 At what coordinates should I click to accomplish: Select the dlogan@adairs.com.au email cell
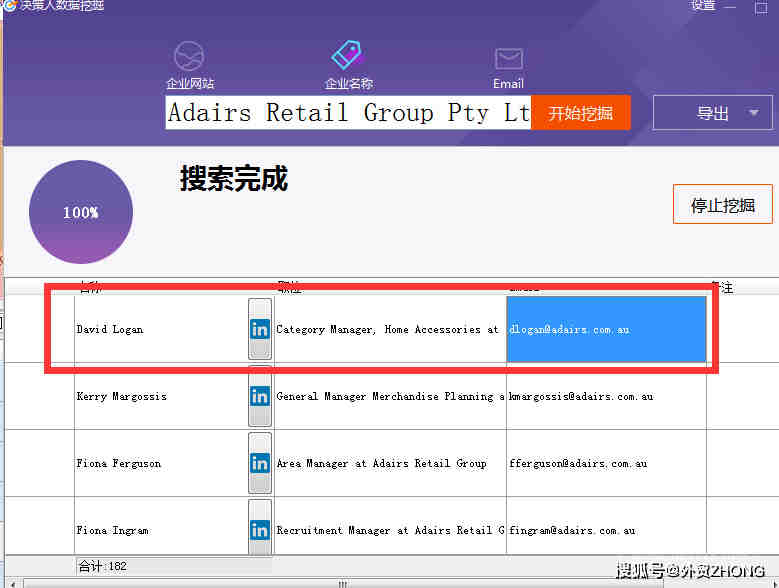[606, 329]
